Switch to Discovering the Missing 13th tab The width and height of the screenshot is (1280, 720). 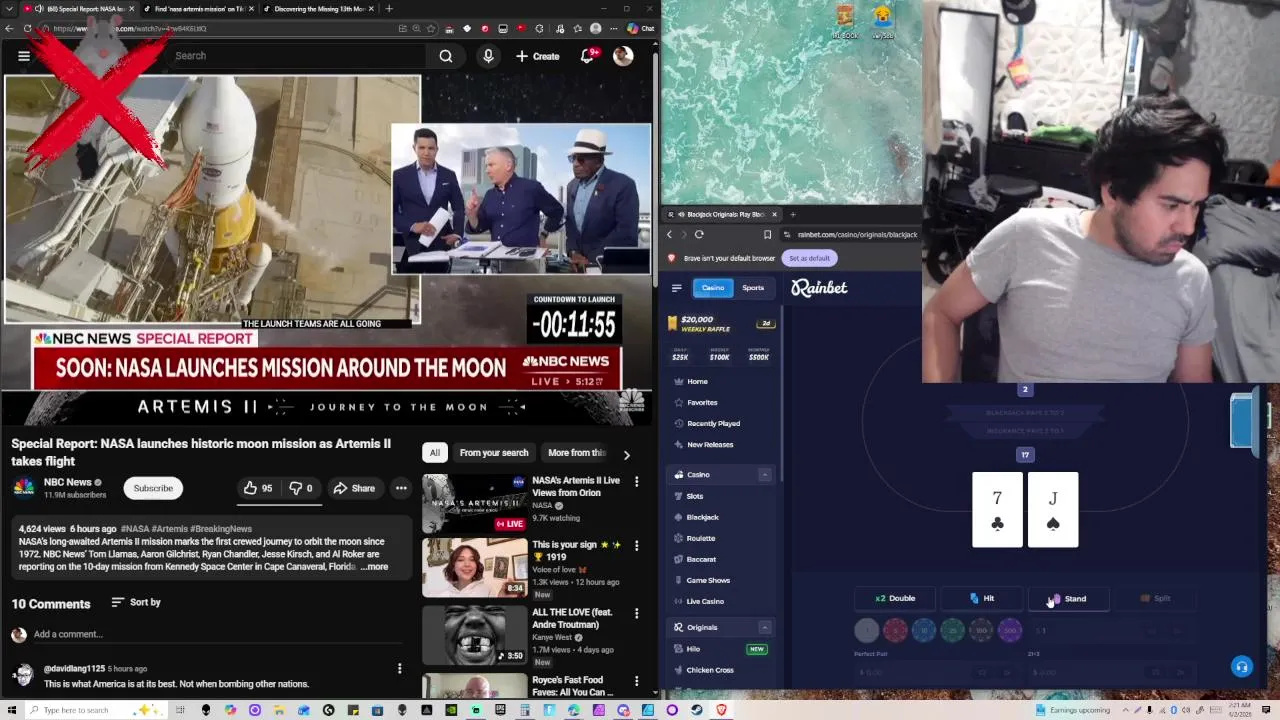(318, 9)
